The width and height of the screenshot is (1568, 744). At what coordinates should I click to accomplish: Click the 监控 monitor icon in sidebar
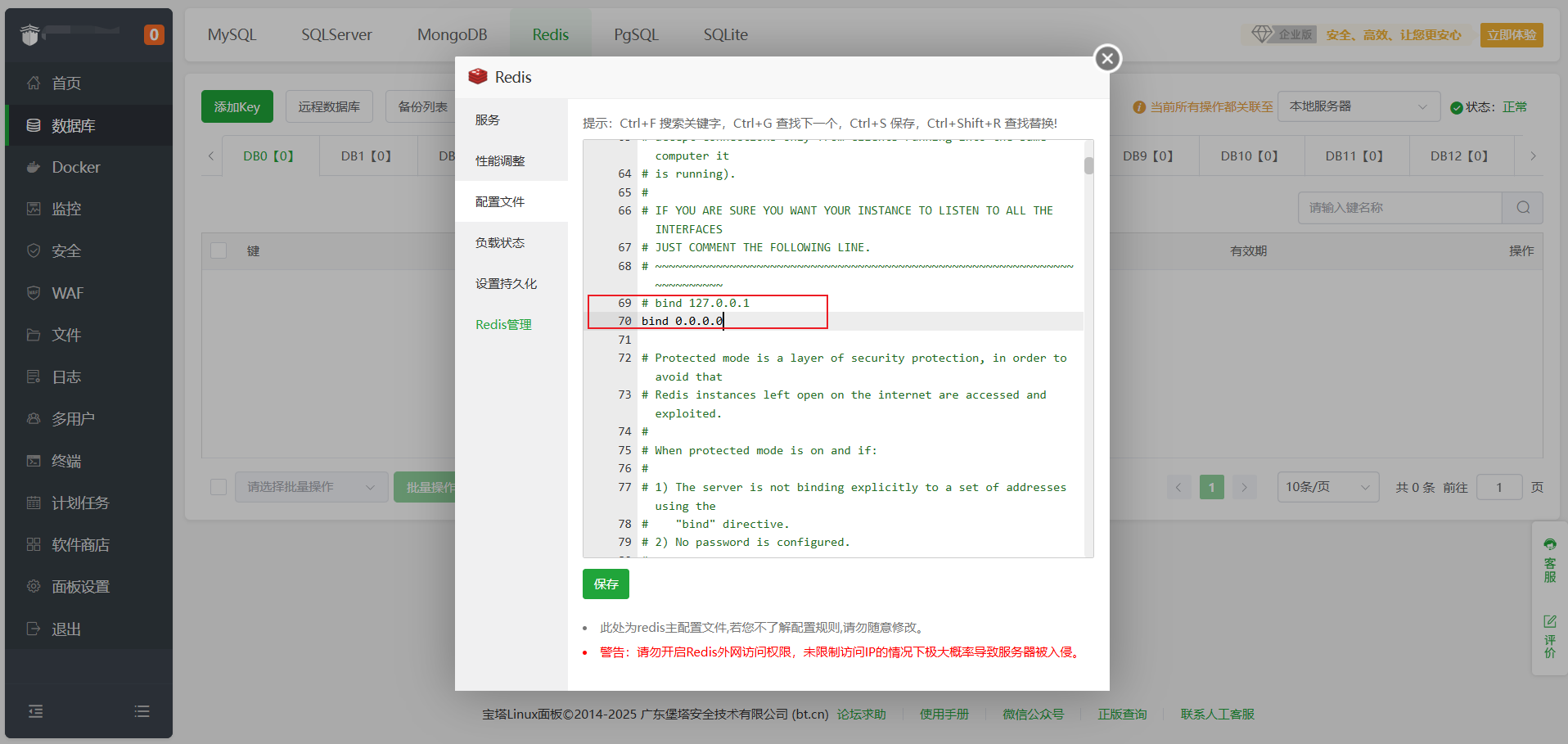click(34, 209)
